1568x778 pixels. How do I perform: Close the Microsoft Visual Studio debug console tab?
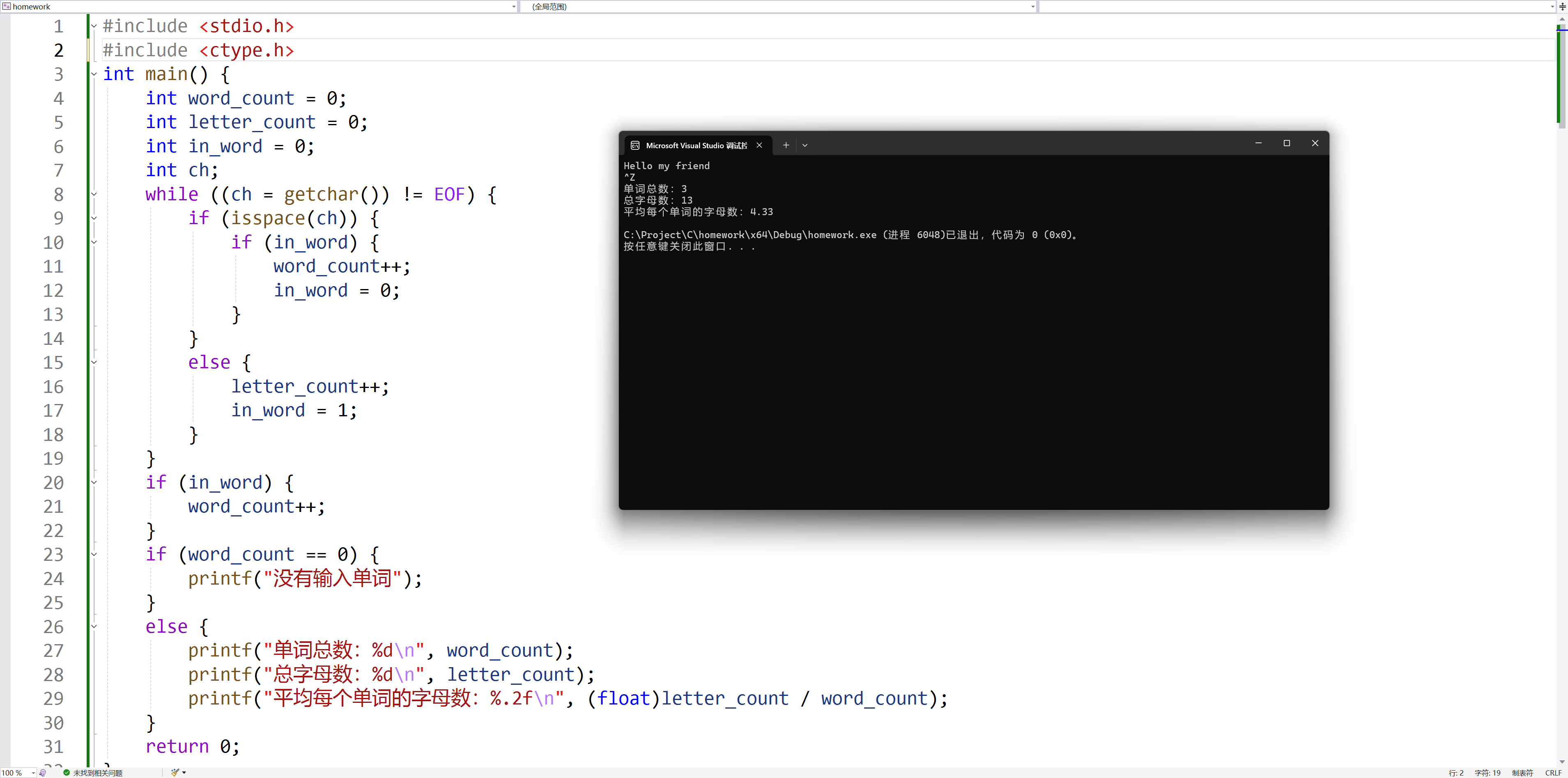pyautogui.click(x=759, y=145)
